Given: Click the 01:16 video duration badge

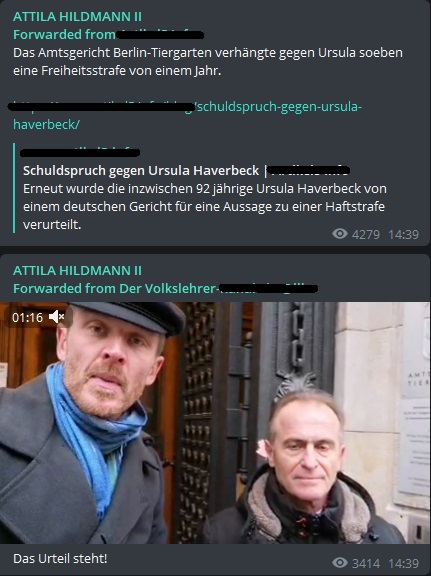Looking at the screenshot, I should click(27, 317).
